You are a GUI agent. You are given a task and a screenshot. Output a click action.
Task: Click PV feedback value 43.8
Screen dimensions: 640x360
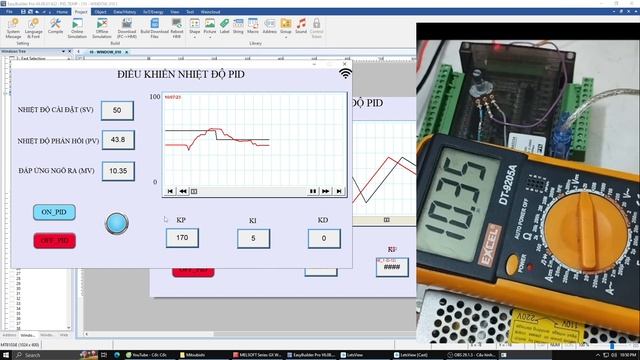click(118, 140)
